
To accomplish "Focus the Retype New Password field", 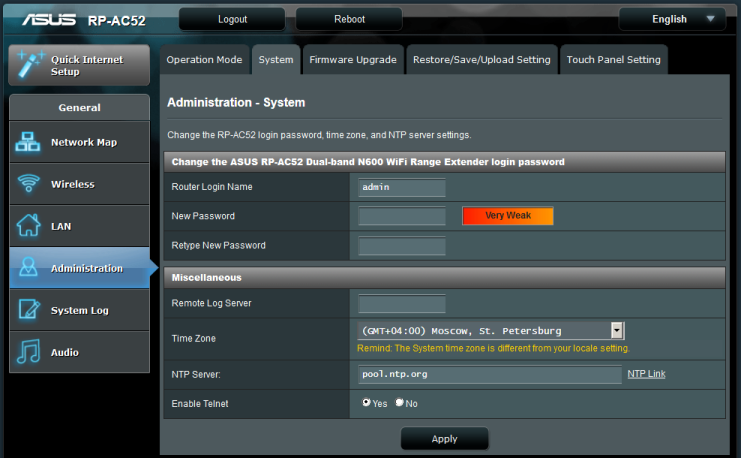I will (x=402, y=246).
